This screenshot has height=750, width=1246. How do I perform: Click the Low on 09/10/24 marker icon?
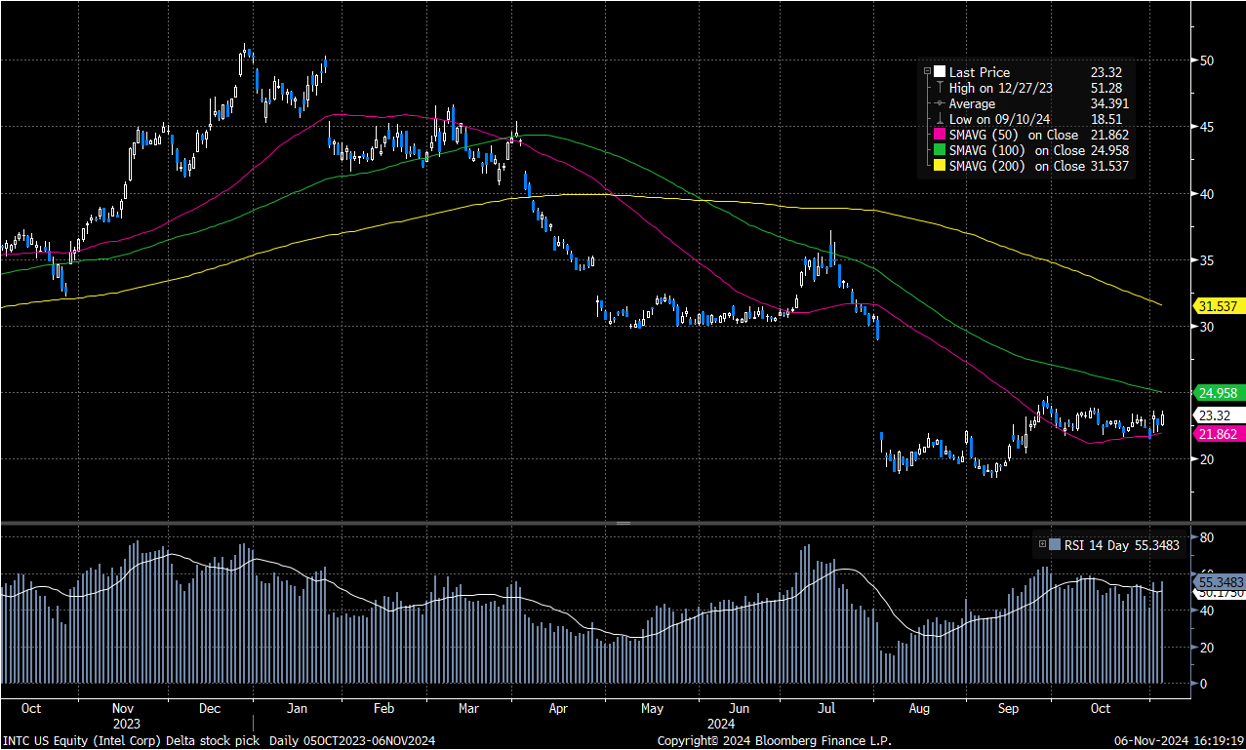939,119
